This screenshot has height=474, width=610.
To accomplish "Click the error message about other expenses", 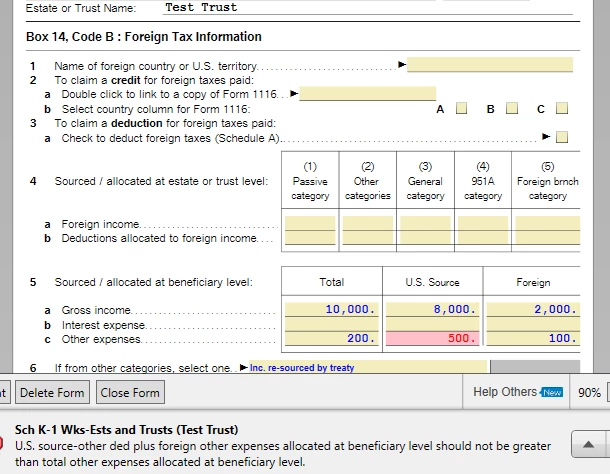I will [x=283, y=454].
